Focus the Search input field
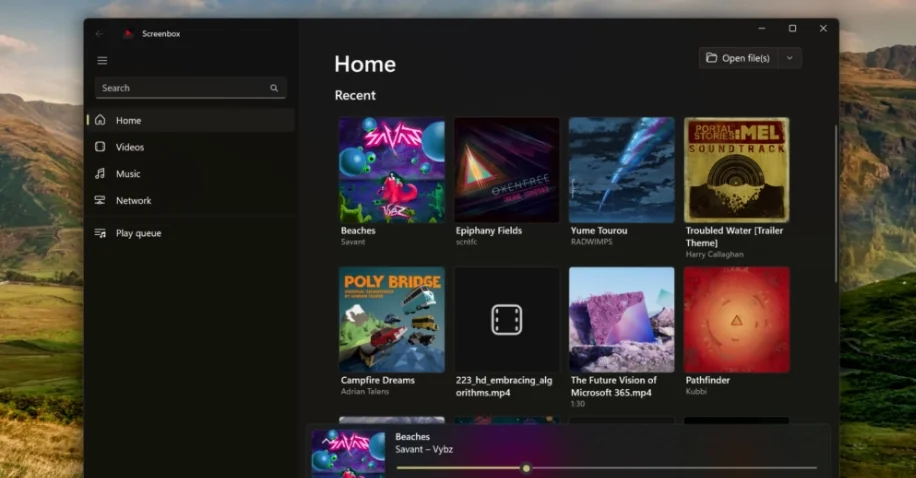Viewport: 916px width, 478px height. click(x=190, y=88)
